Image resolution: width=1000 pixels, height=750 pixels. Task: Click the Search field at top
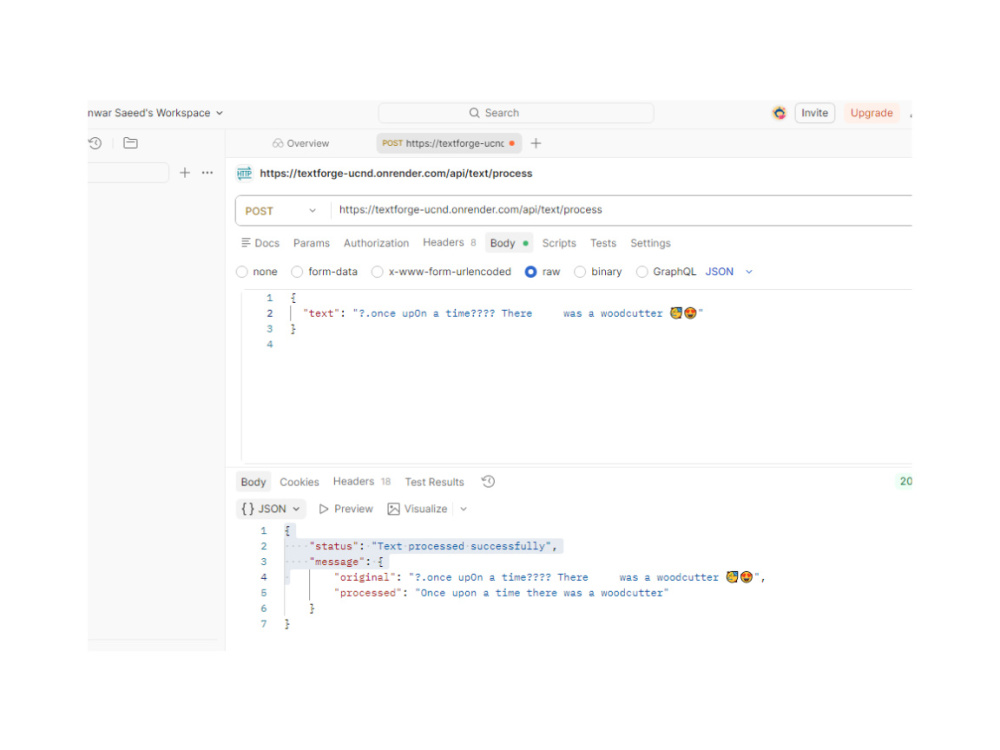(x=516, y=113)
